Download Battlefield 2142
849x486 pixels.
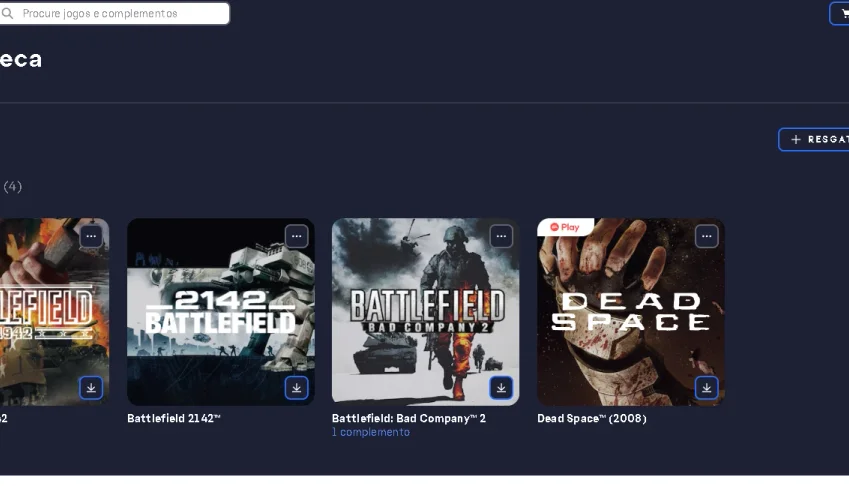pos(296,388)
